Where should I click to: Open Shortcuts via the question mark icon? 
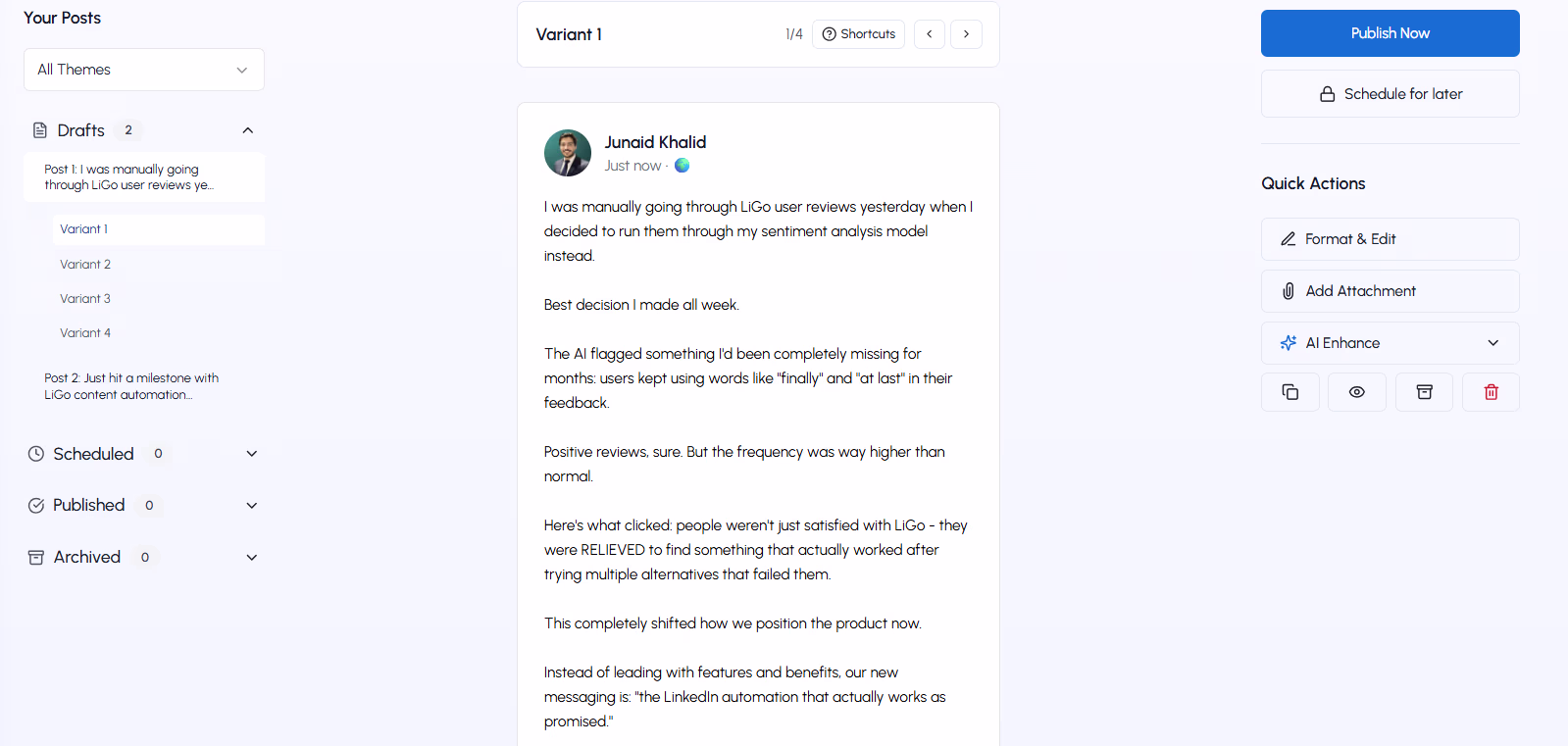click(x=828, y=33)
